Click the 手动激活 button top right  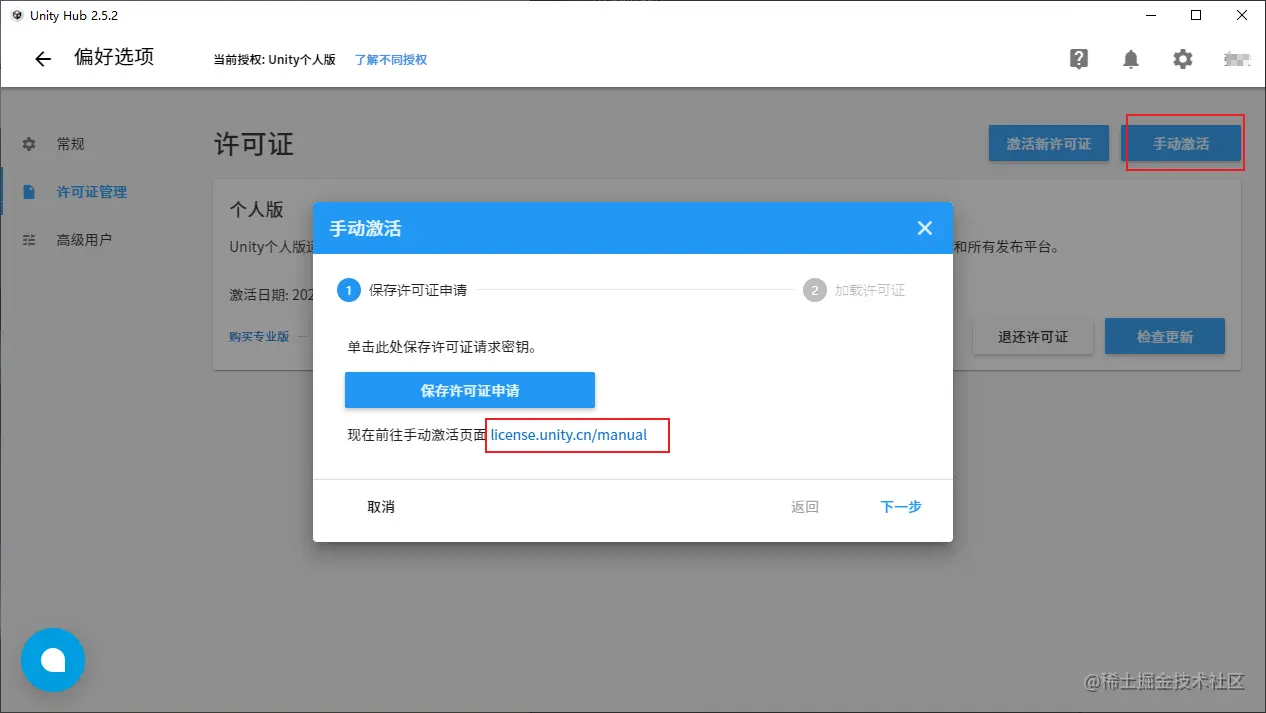tap(1184, 143)
